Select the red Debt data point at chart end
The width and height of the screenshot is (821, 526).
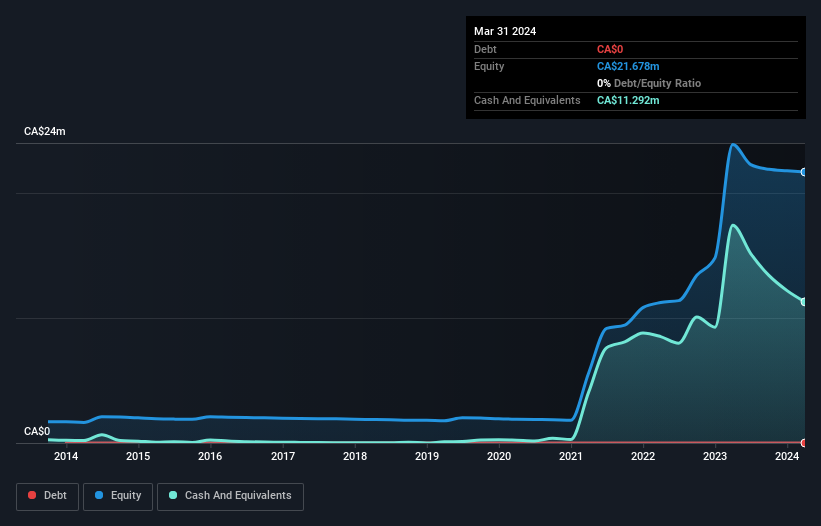coord(804,443)
